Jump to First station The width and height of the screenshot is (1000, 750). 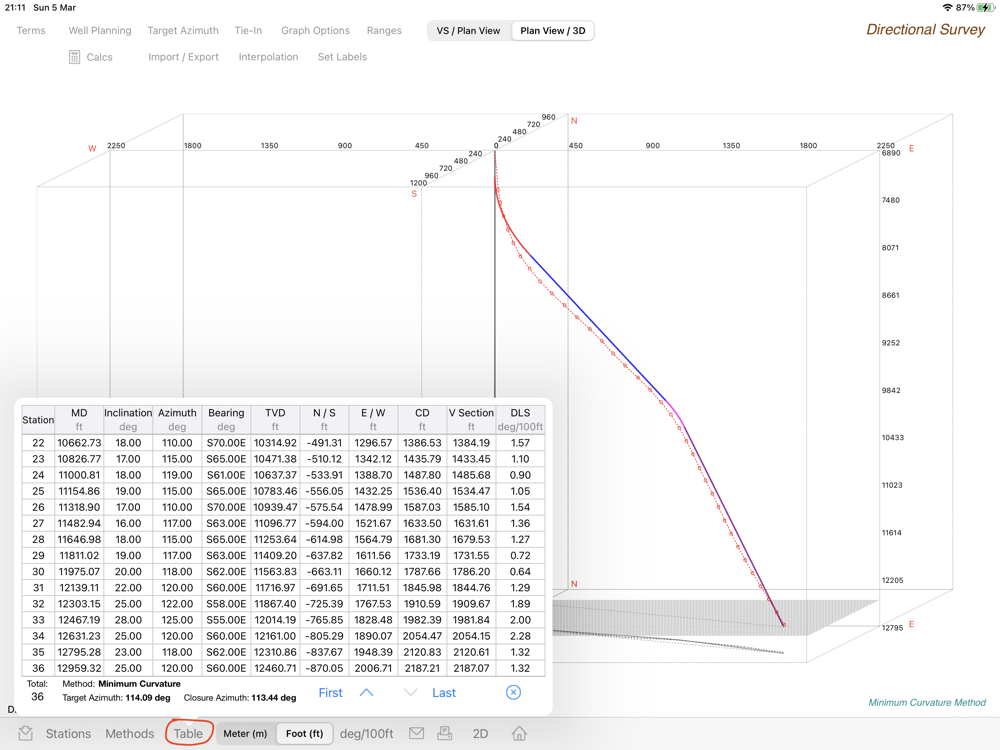(330, 693)
